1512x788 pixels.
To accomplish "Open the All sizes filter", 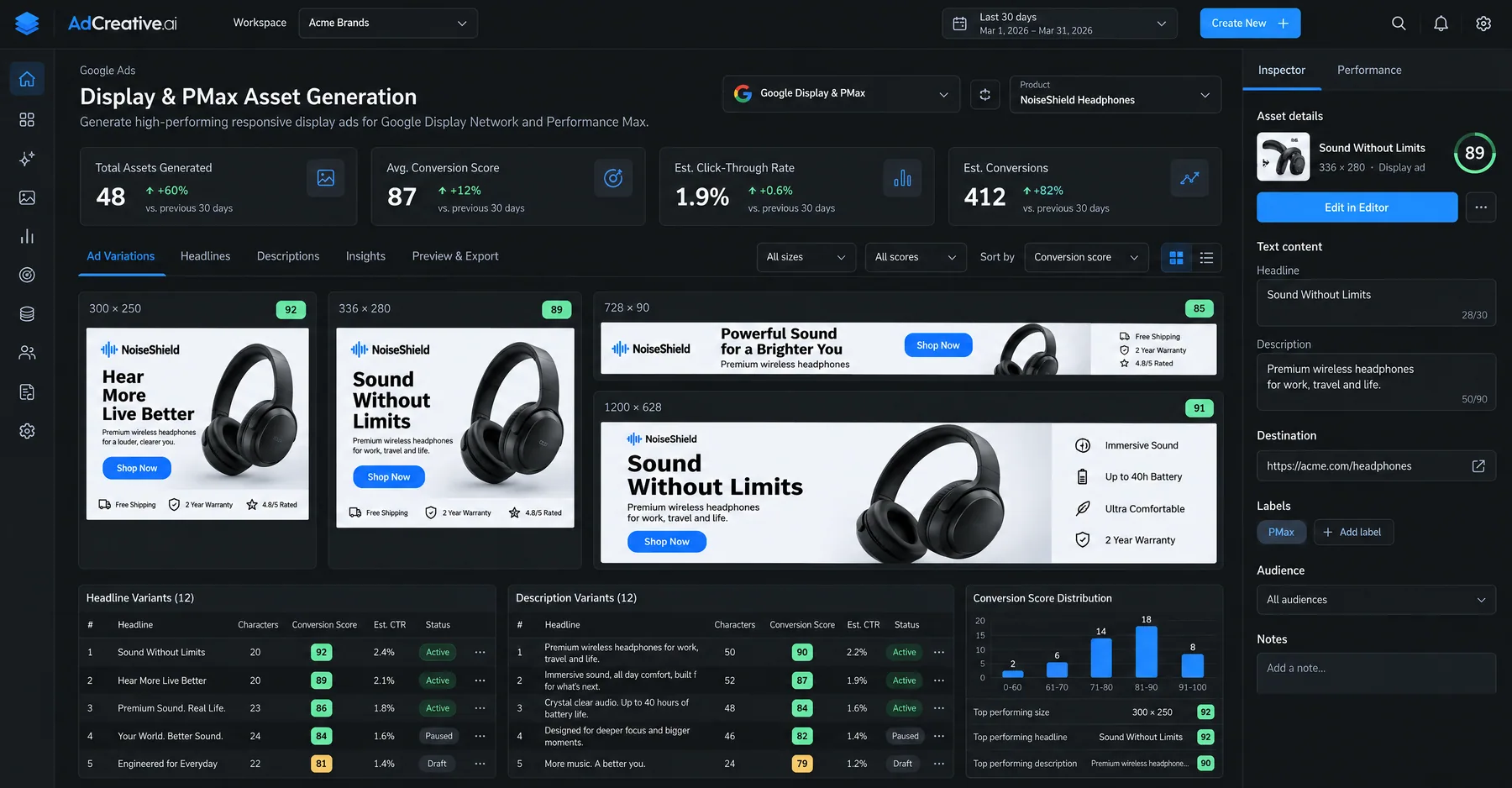I will [806, 258].
